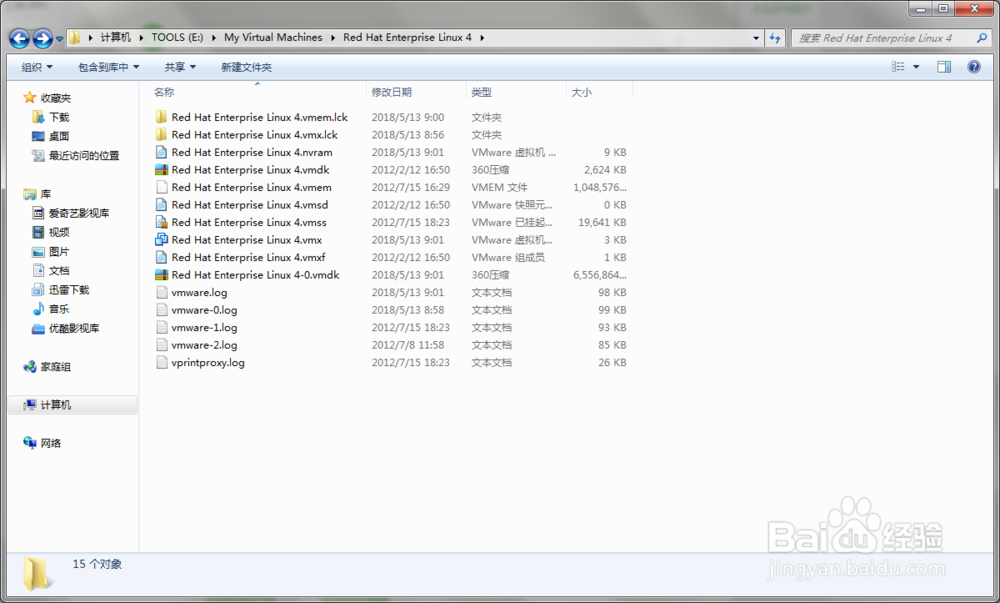Open 下载 in favorites
The width and height of the screenshot is (1000, 603).
point(59,117)
